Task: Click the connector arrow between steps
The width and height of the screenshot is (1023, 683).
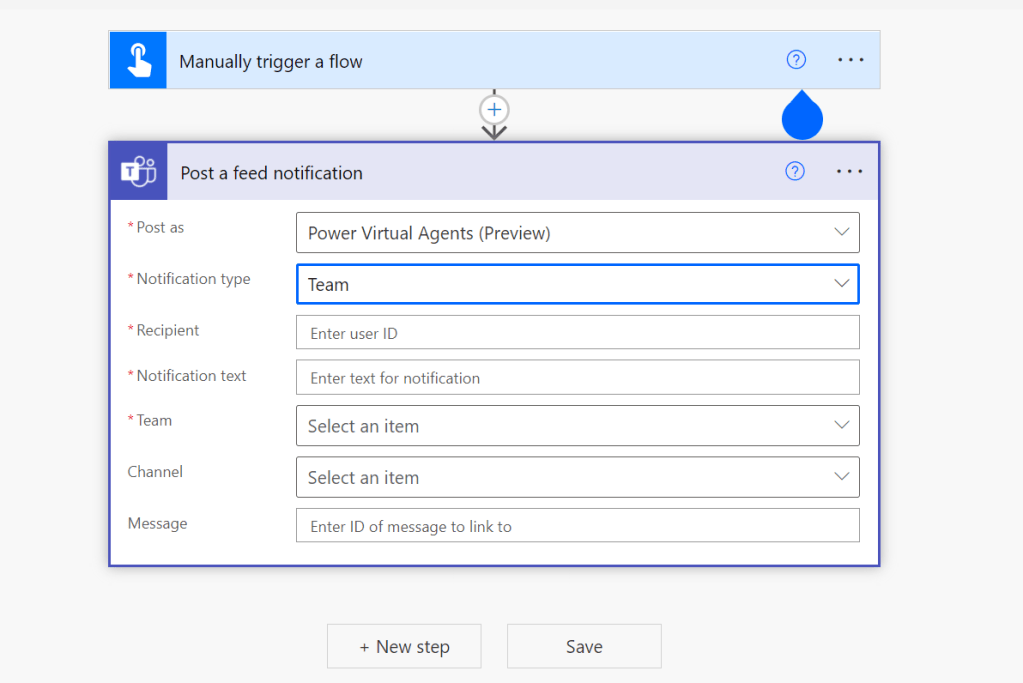Action: tap(494, 132)
